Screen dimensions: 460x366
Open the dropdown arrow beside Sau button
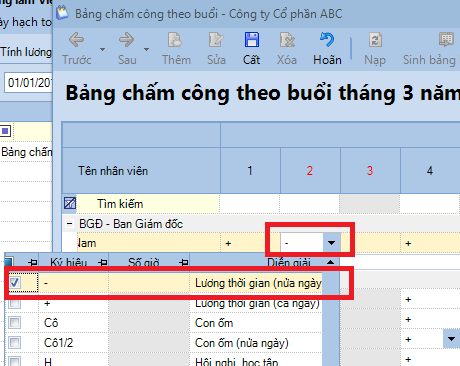tap(146, 49)
